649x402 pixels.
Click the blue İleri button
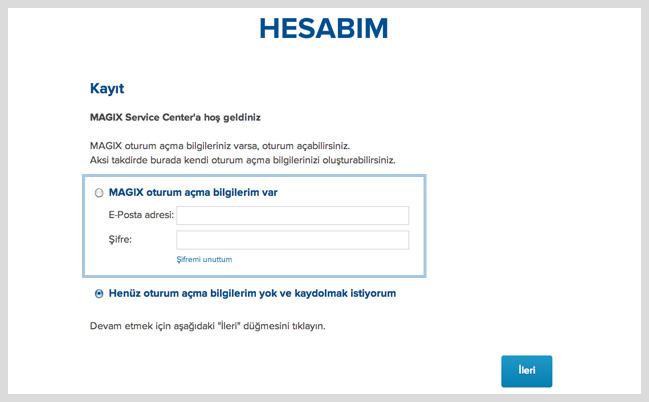click(526, 371)
